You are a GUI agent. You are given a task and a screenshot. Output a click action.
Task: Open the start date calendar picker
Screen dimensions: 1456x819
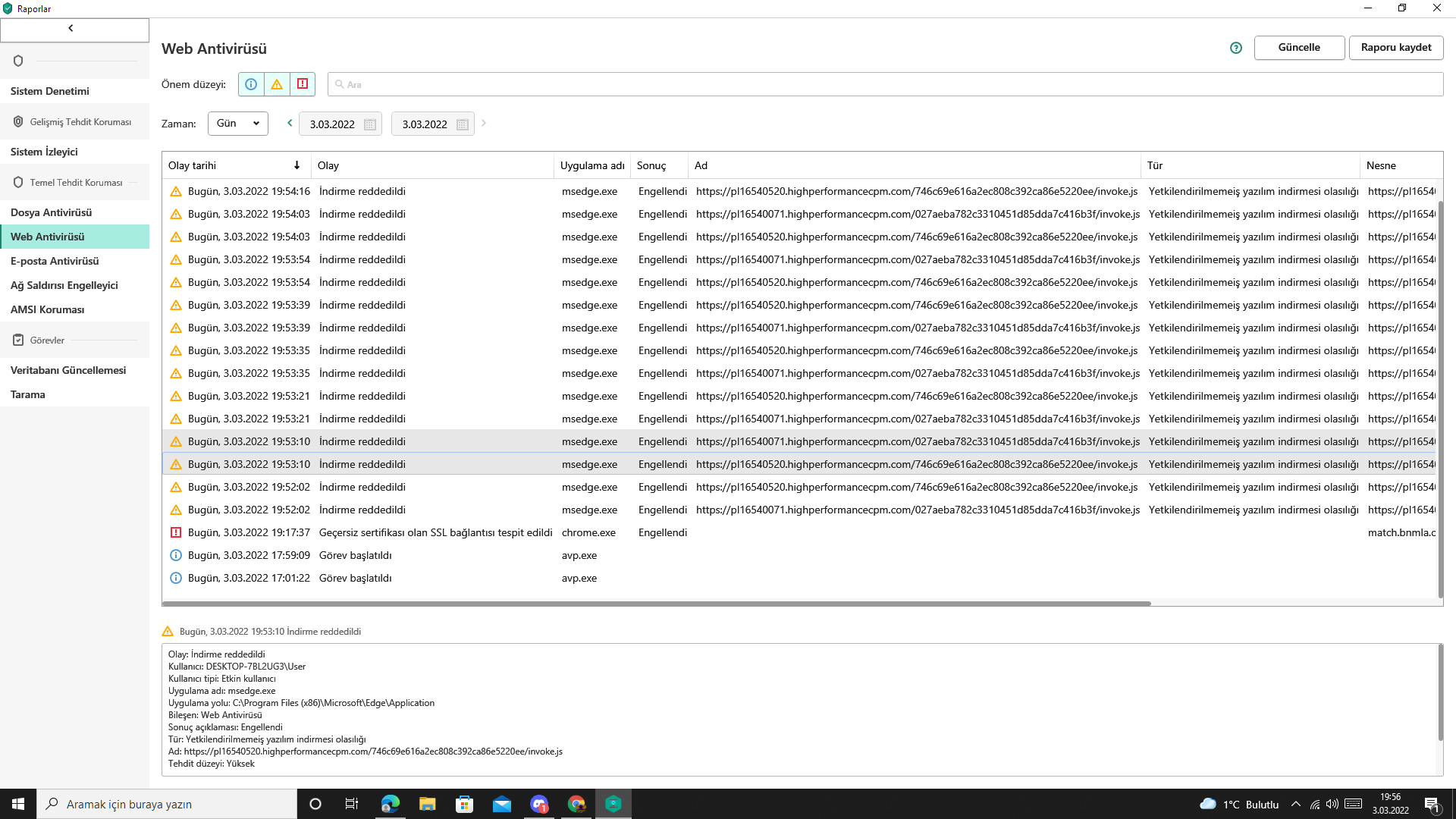click(370, 124)
